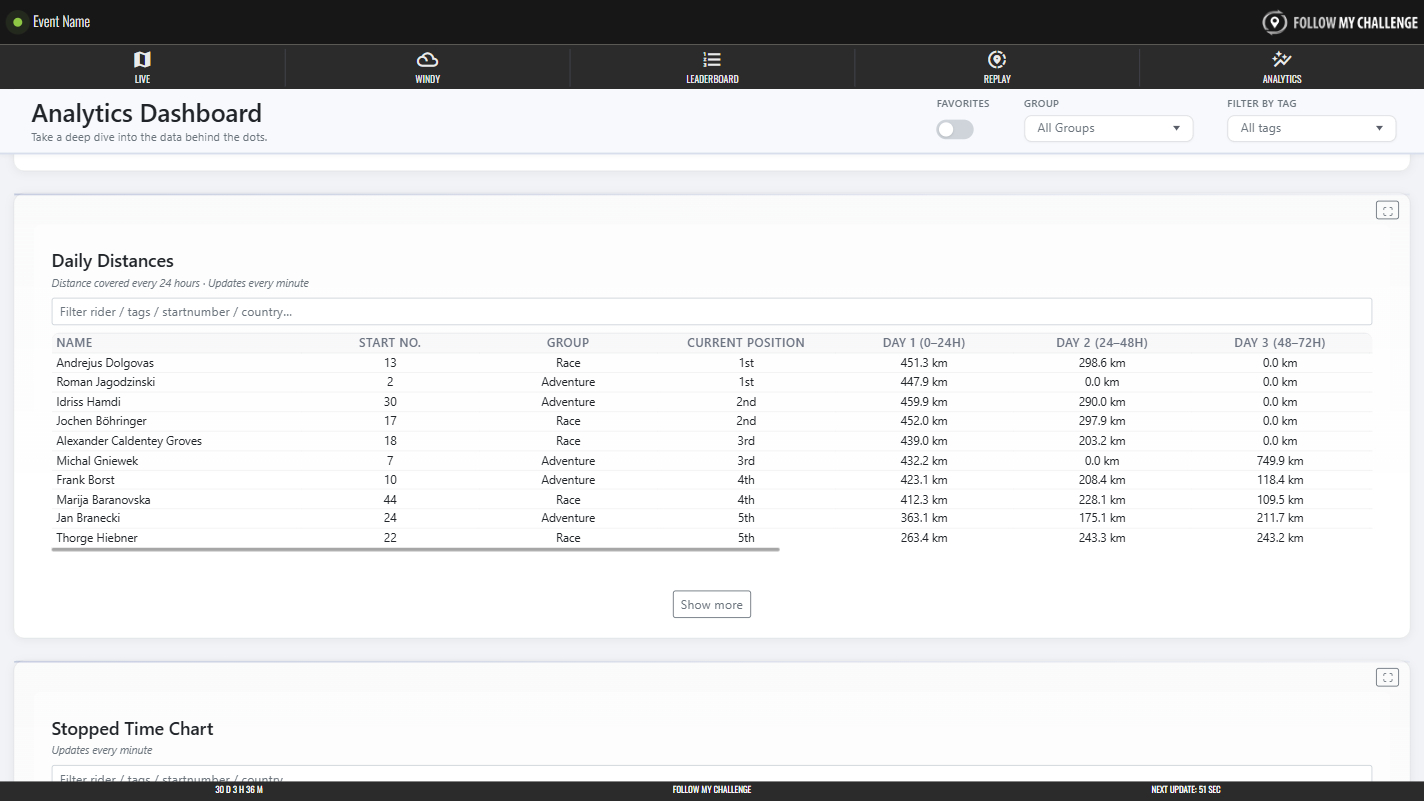Sort by Day 1 (0–24H) column header
Image resolution: width=1424 pixels, height=801 pixels.
[923, 343]
